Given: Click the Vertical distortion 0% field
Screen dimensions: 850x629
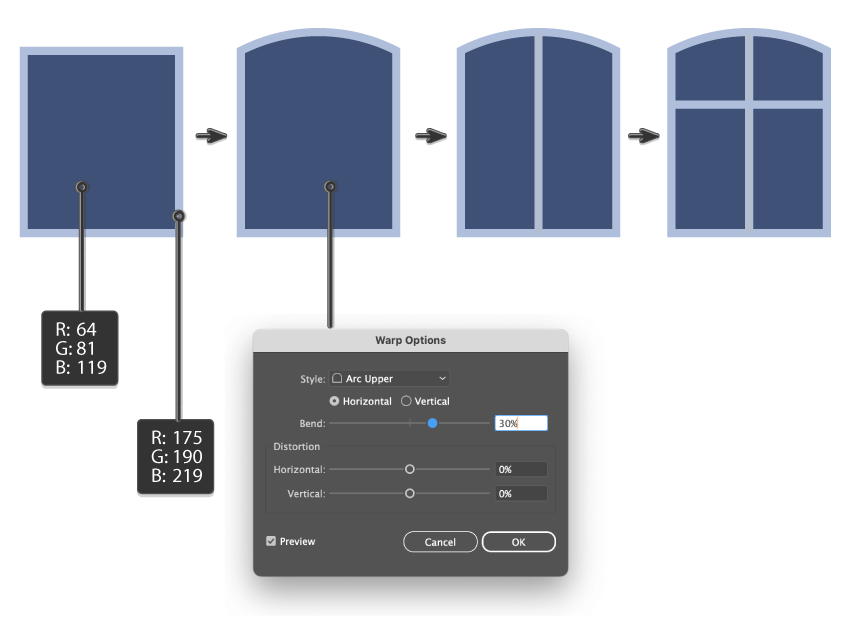Looking at the screenshot, I should point(521,493).
